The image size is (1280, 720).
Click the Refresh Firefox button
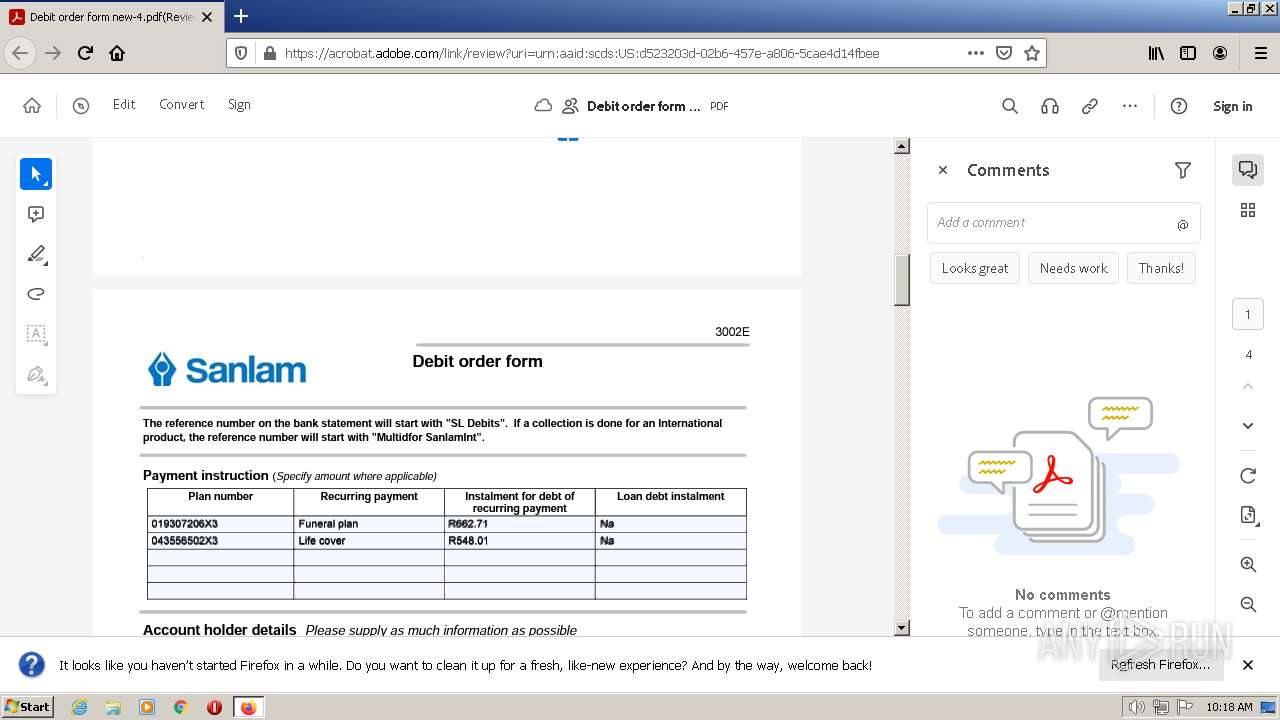[1160, 665]
